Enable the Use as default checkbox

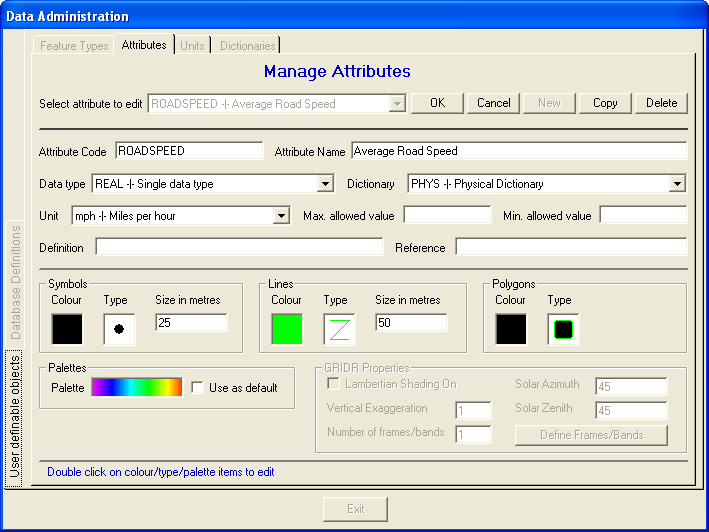(198, 388)
